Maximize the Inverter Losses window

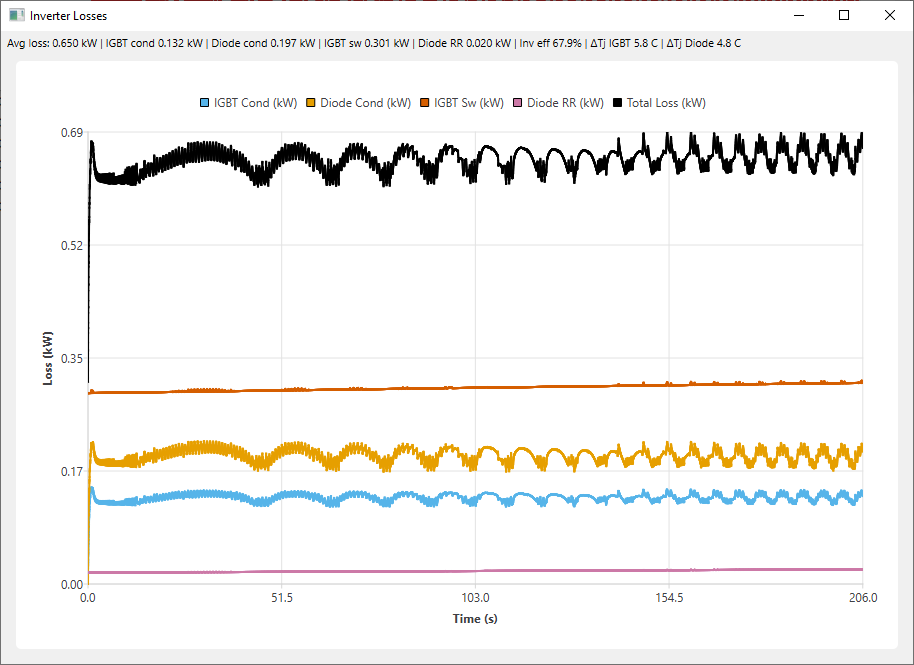(x=844, y=16)
